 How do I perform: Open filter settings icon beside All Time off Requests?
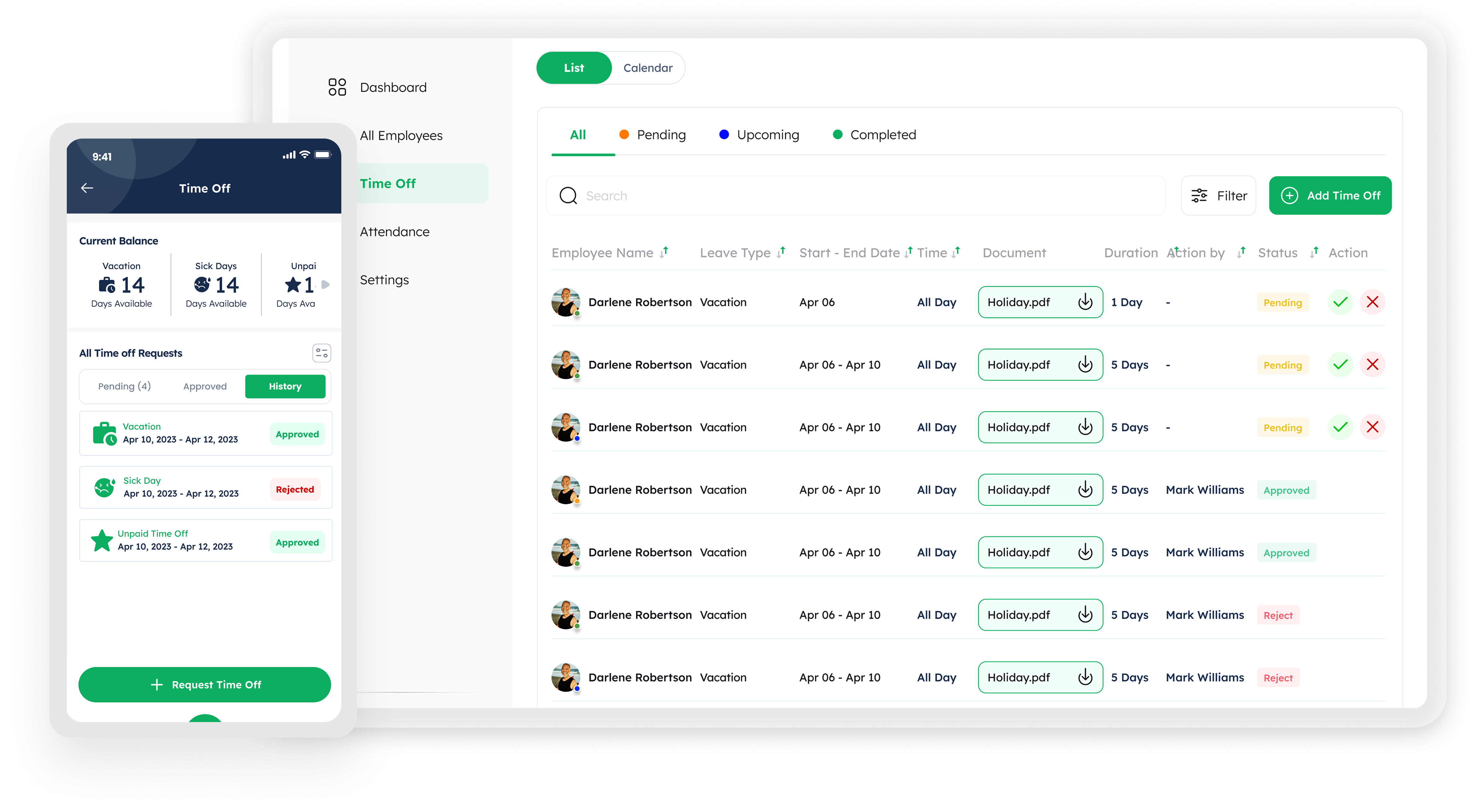point(322,353)
